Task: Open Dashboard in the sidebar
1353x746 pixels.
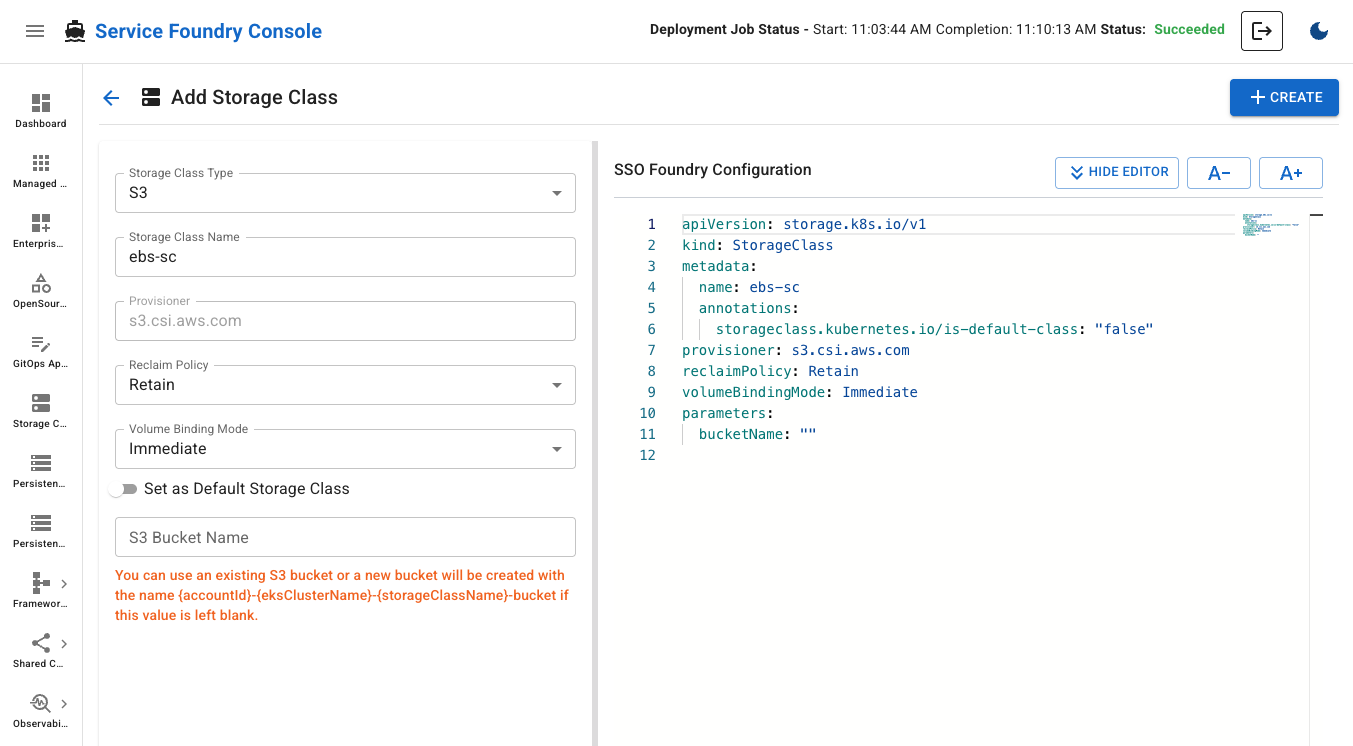Action: [41, 110]
